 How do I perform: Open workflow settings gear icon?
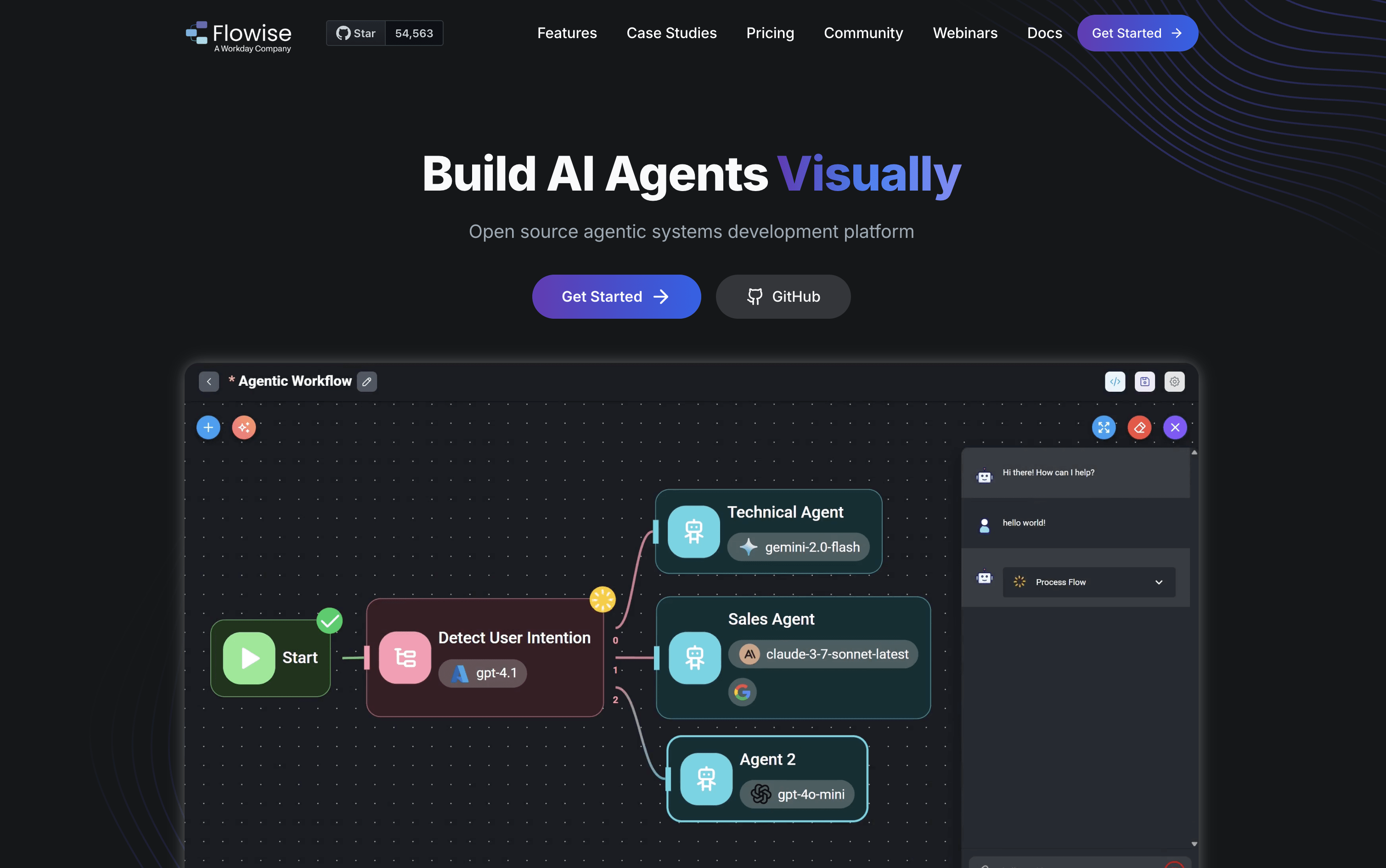(x=1174, y=382)
